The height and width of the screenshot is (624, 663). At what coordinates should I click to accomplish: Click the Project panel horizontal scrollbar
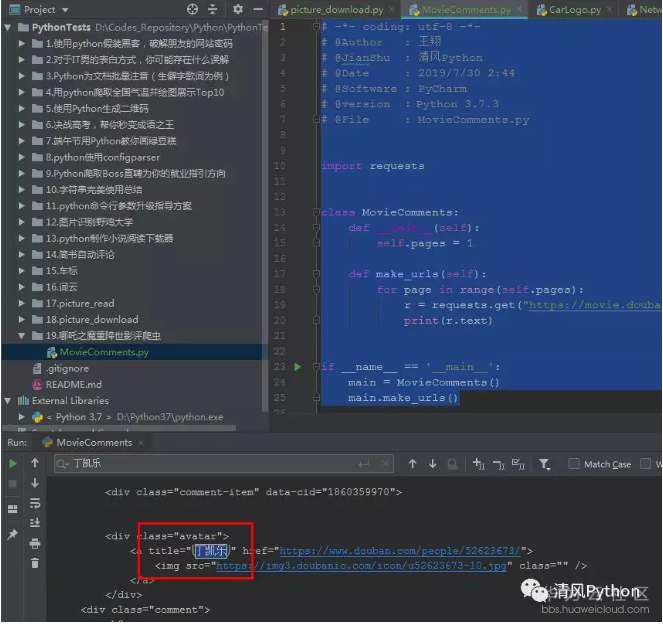coord(119,428)
